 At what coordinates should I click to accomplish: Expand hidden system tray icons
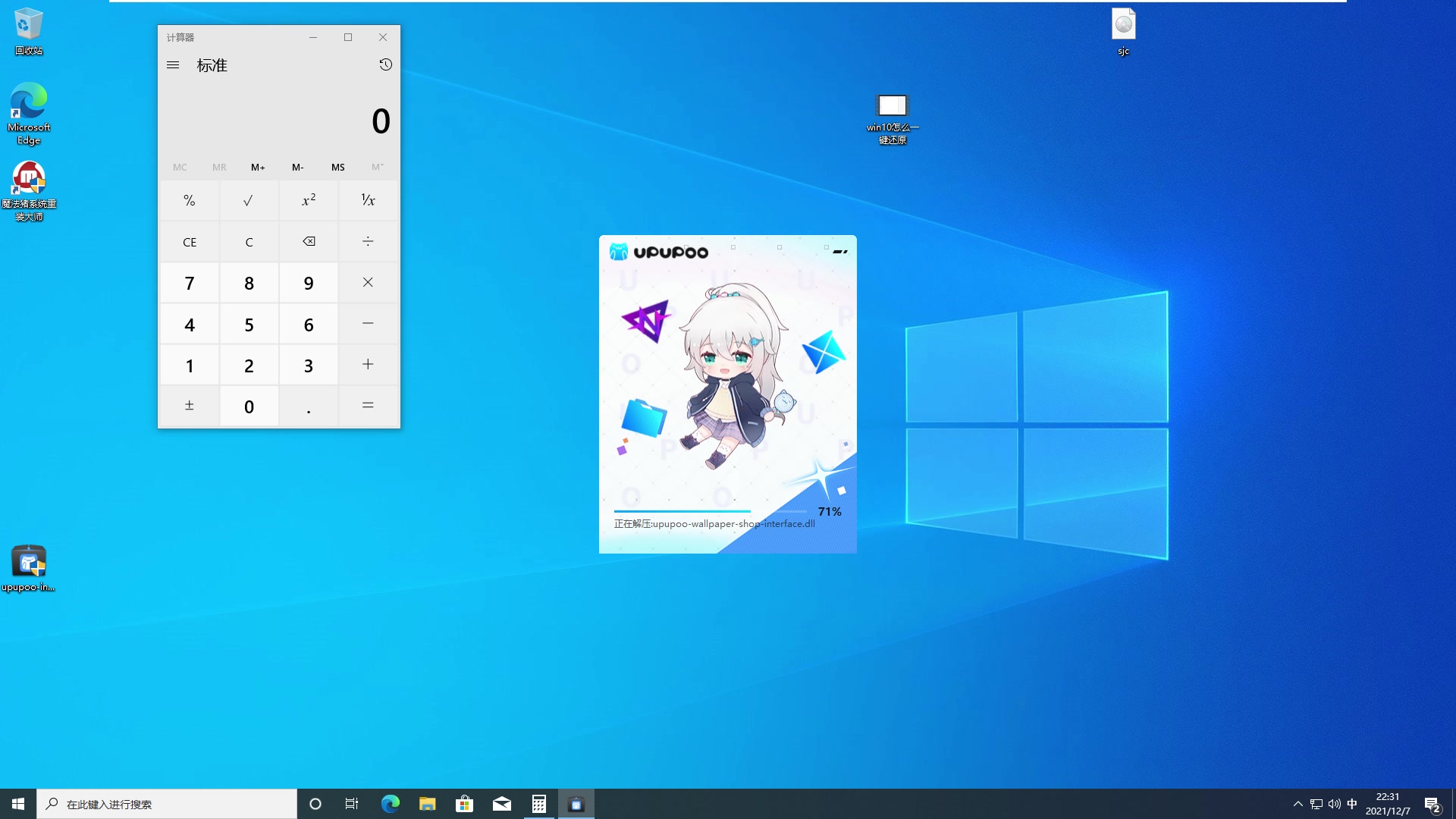[1298, 804]
